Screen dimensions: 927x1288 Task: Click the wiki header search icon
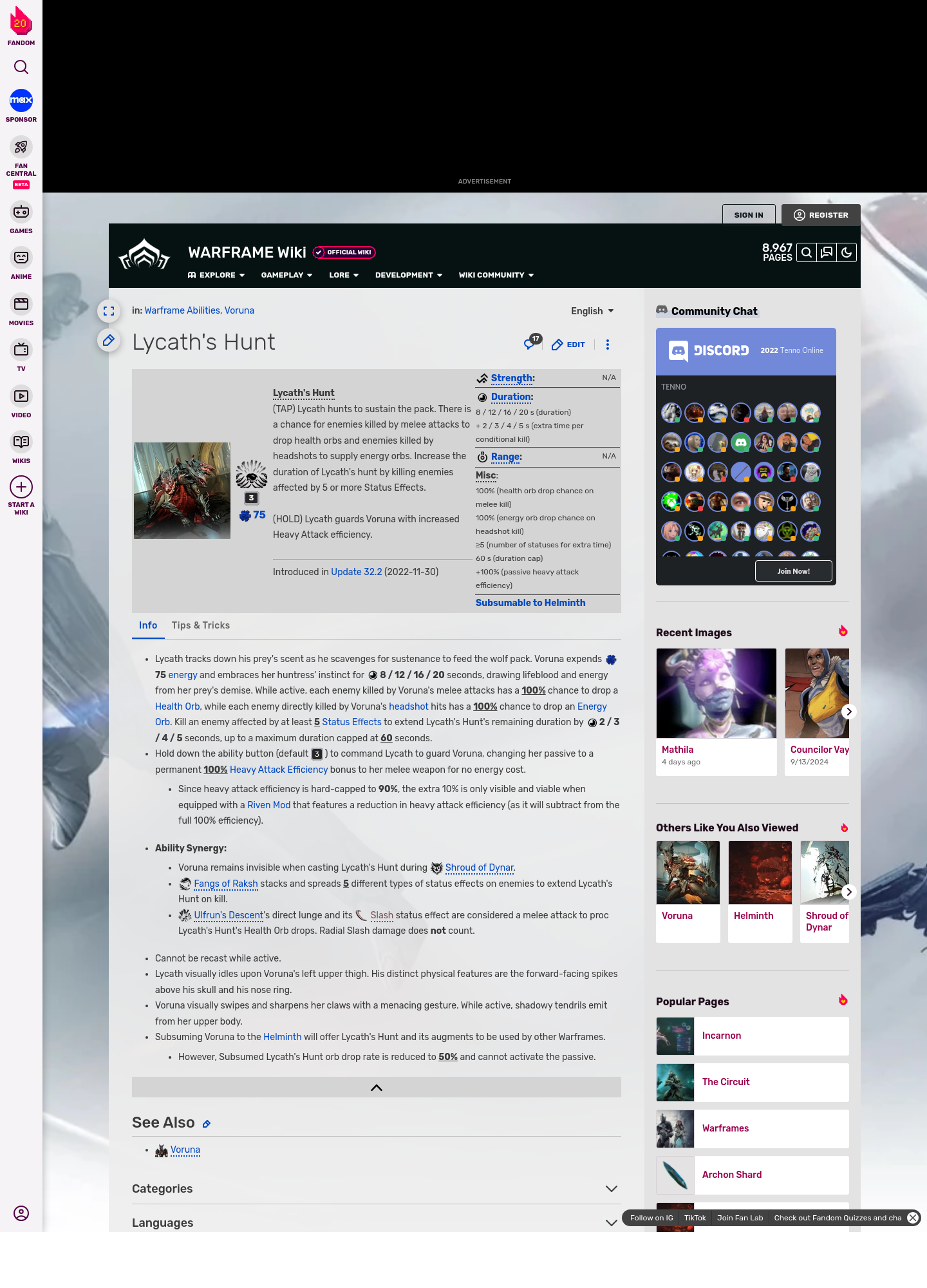pyautogui.click(x=807, y=252)
